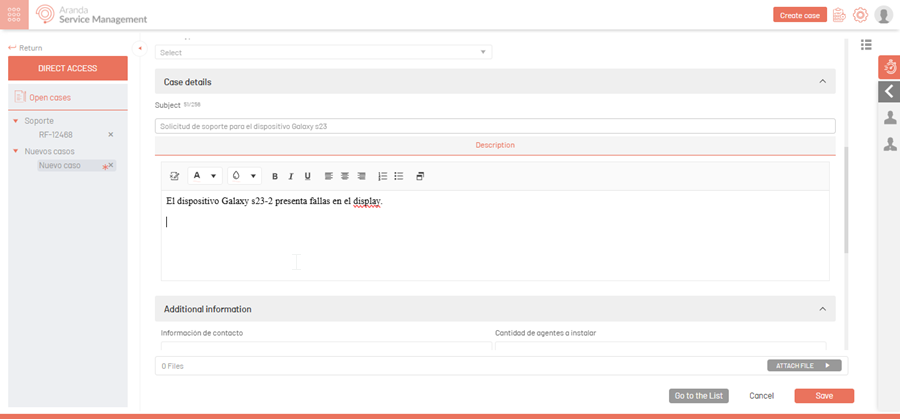The image size is (900, 419).
Task: Insert a bulleted list
Action: [x=398, y=176]
